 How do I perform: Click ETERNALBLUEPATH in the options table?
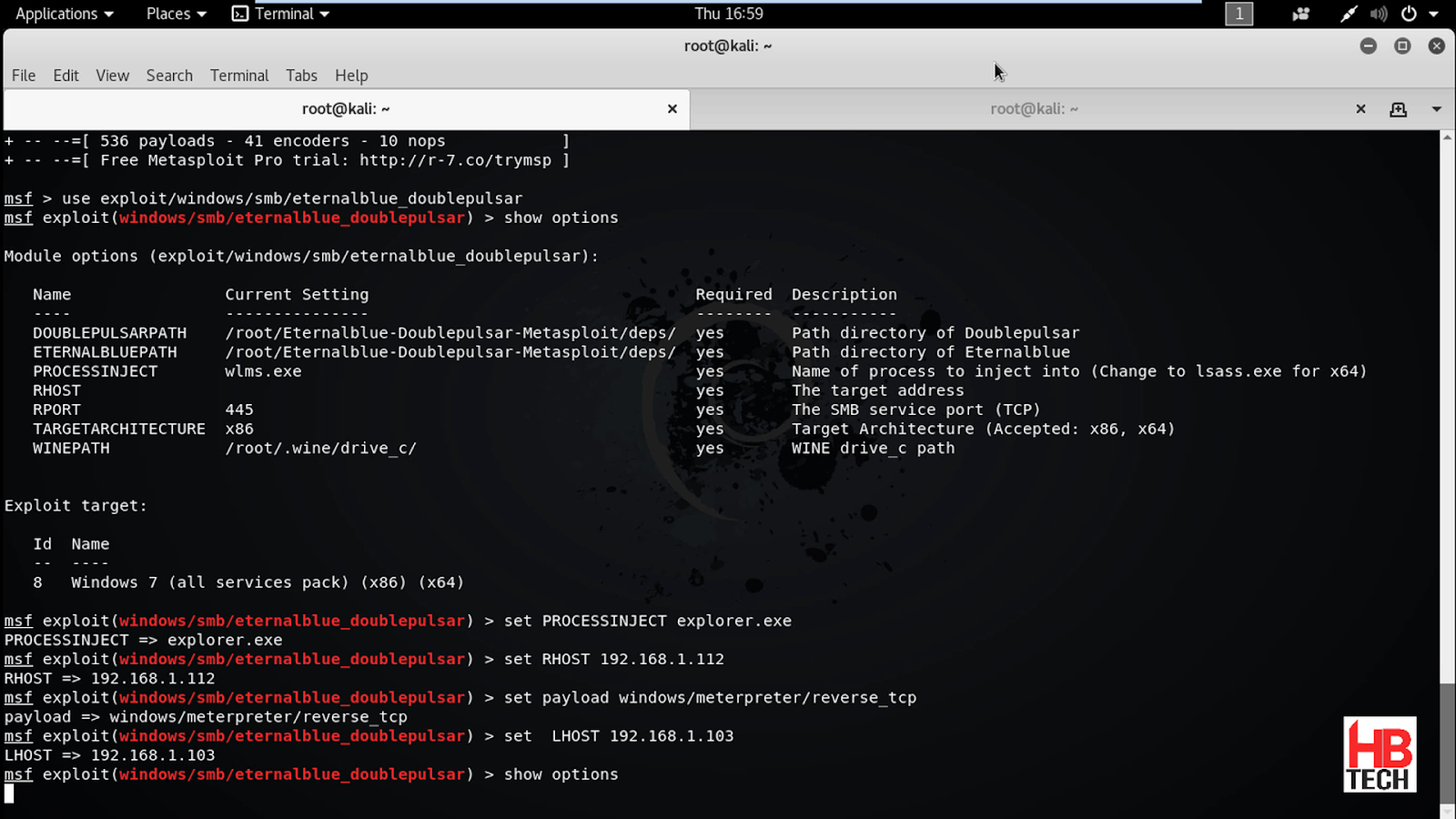(105, 352)
